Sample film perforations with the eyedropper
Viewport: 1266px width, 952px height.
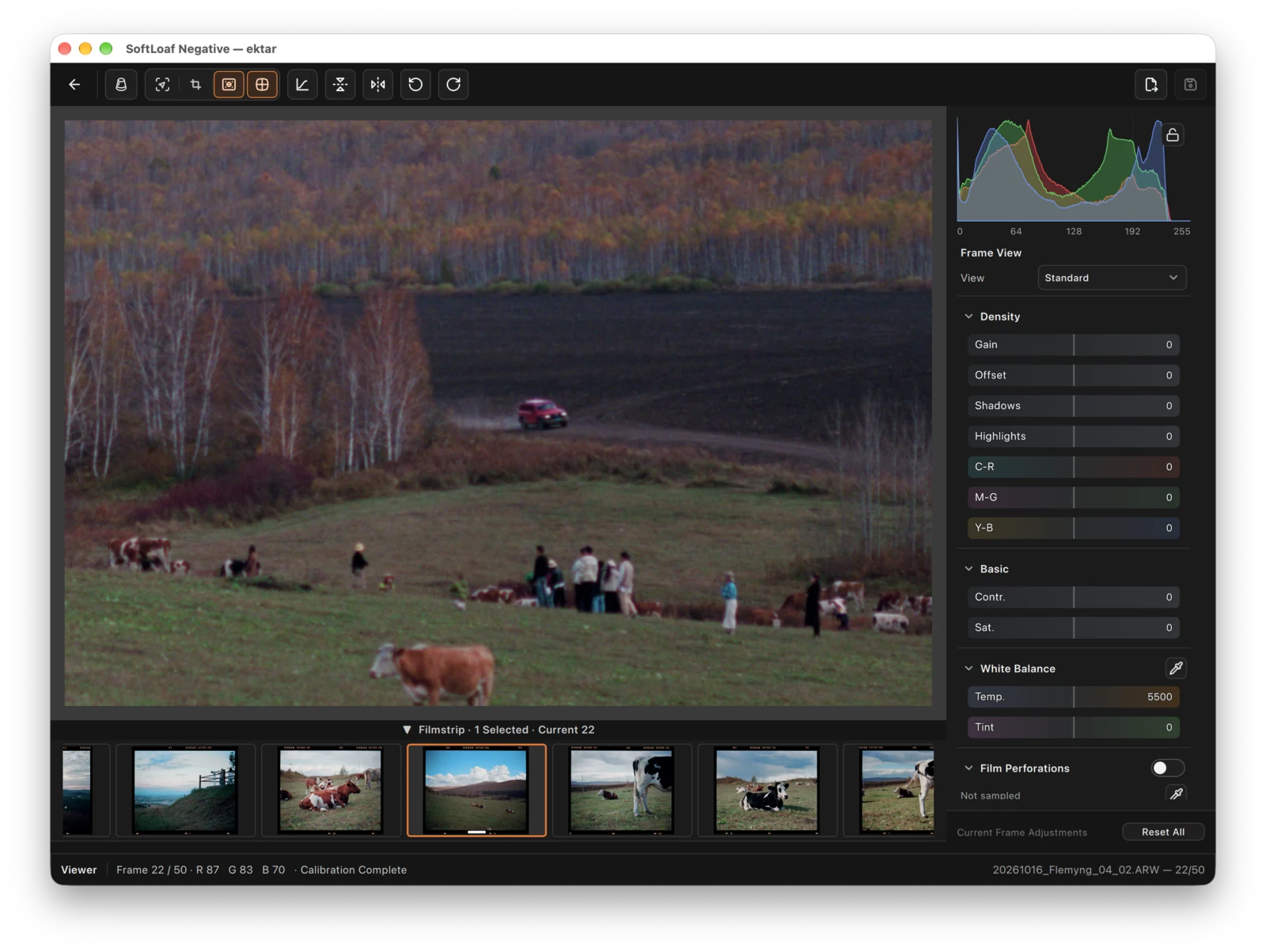1177,794
